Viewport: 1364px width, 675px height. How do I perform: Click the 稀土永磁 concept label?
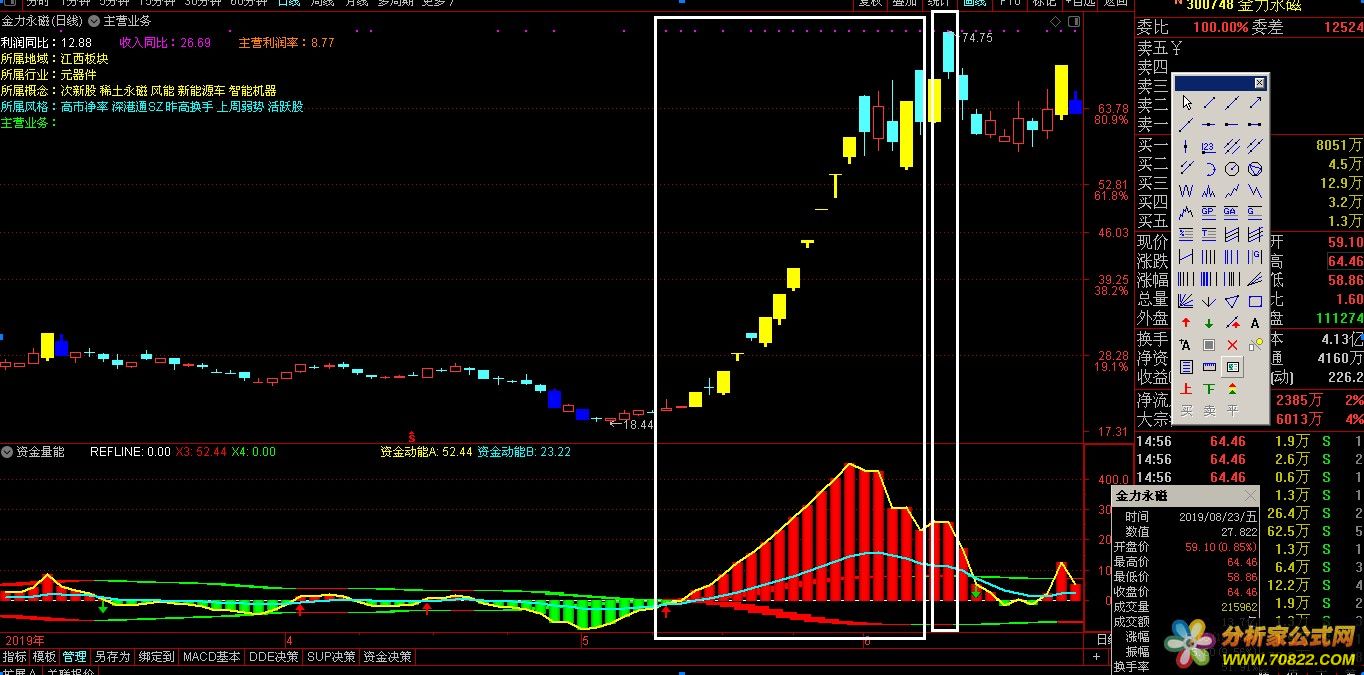pos(123,90)
